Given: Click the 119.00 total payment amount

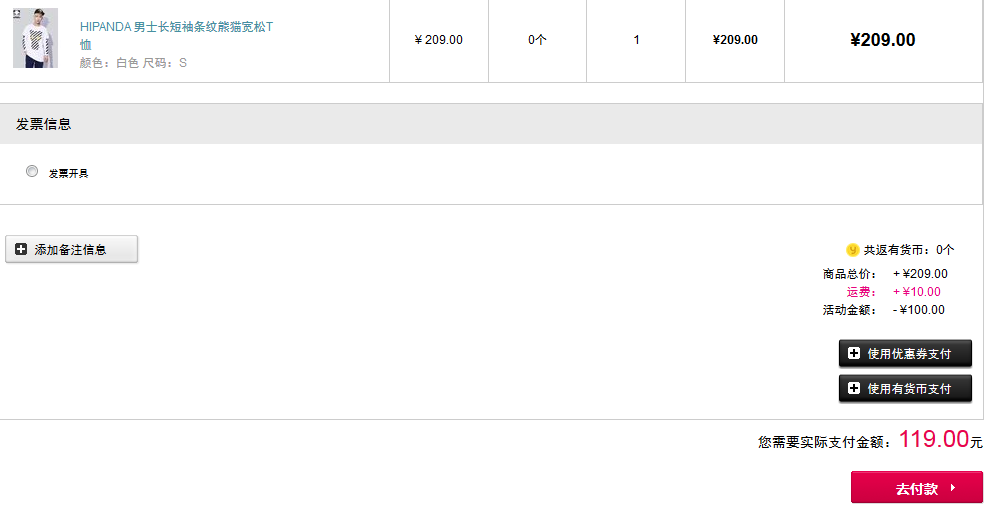Looking at the screenshot, I should click(933, 438).
